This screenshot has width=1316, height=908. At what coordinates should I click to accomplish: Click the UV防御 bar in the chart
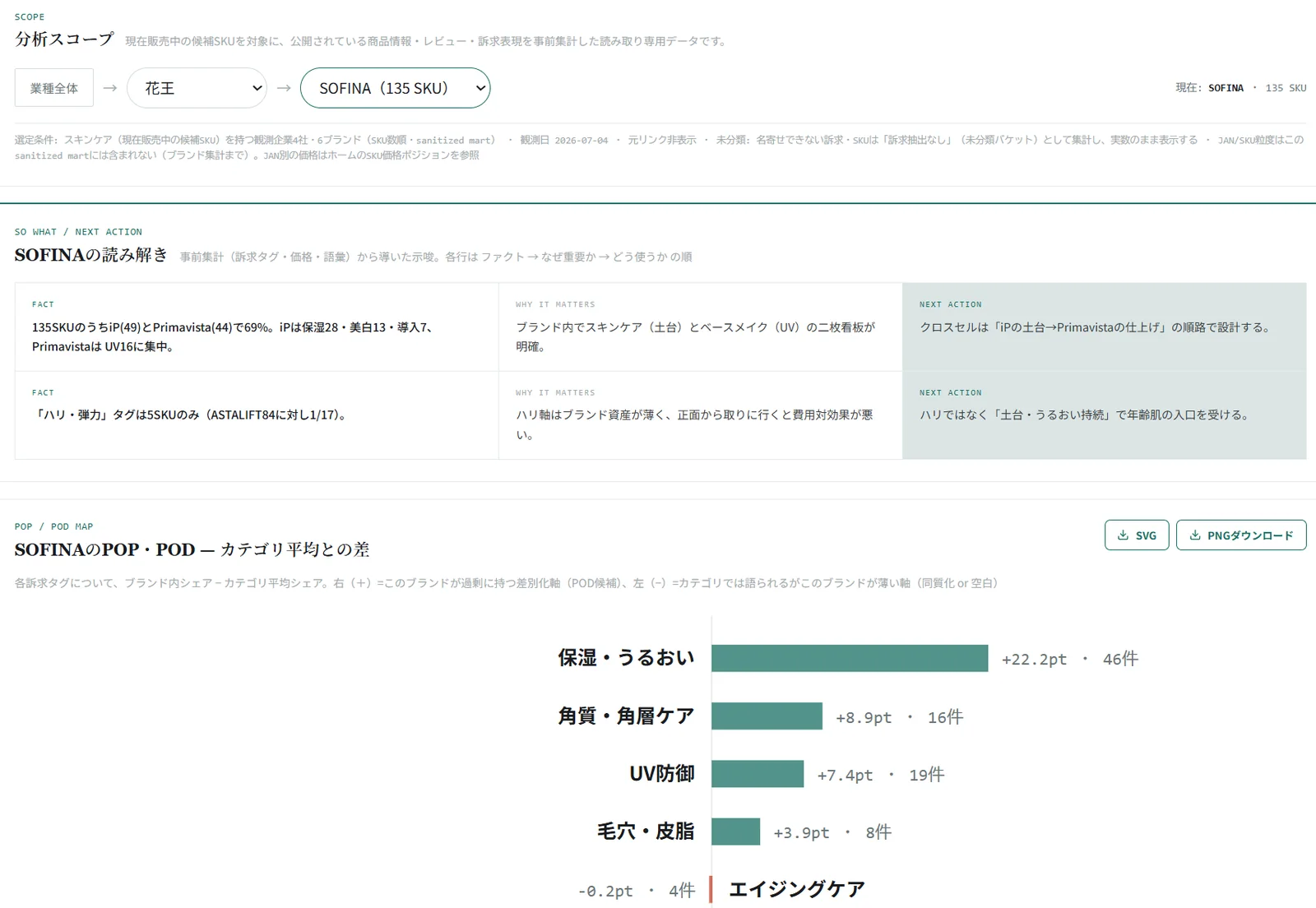pos(758,774)
